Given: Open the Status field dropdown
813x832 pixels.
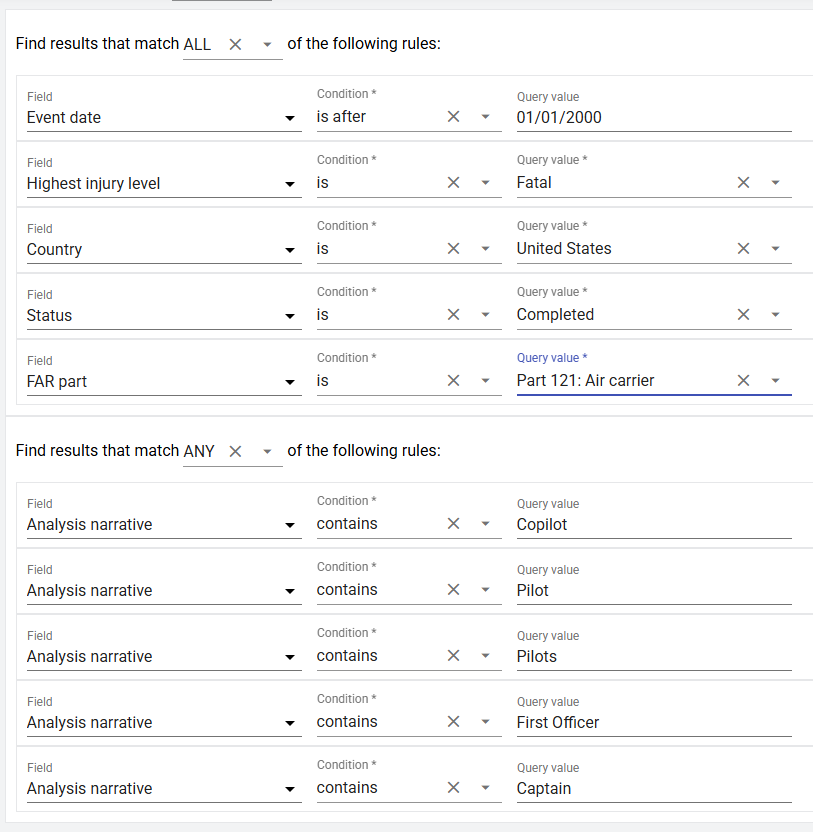Looking at the screenshot, I should click(290, 316).
